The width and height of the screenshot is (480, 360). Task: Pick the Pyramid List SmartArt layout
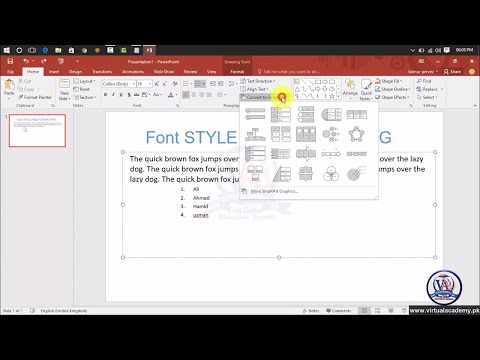[280, 174]
